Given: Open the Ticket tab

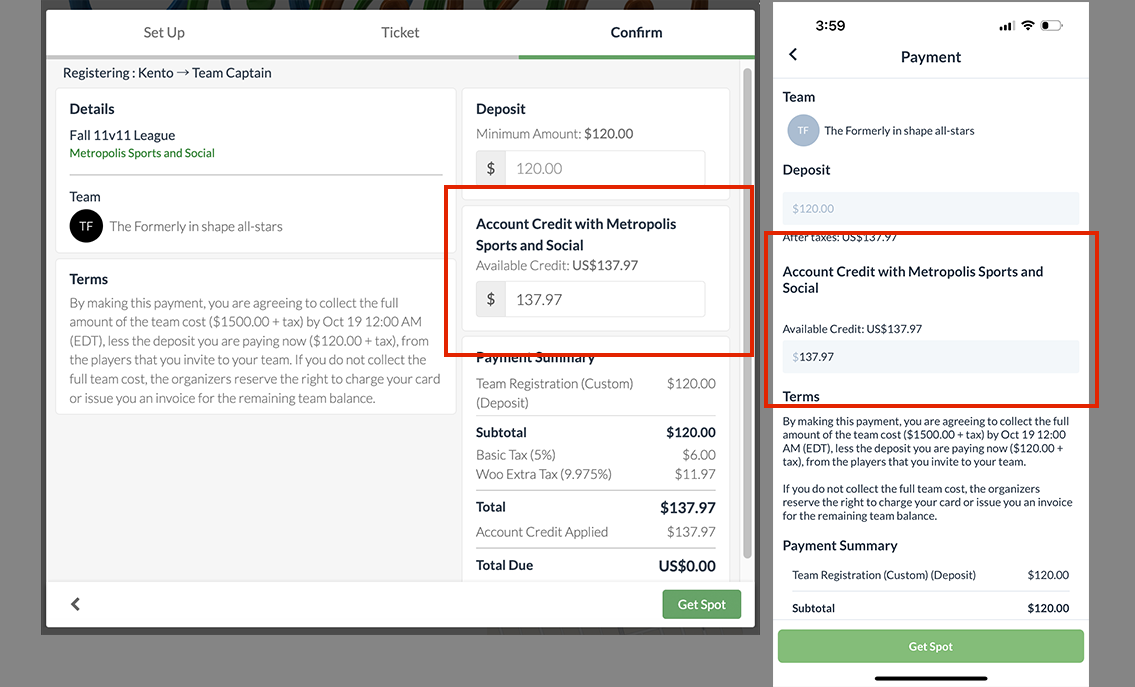Looking at the screenshot, I should (x=400, y=32).
